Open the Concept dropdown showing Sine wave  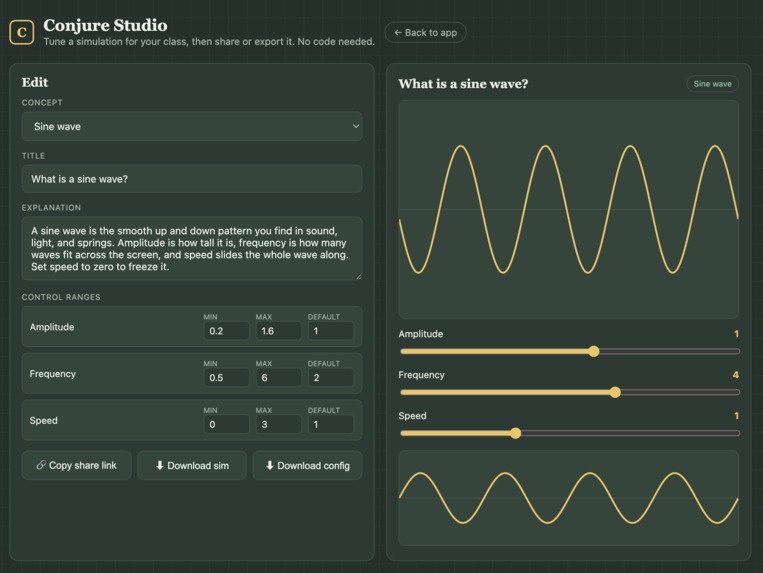coord(192,126)
